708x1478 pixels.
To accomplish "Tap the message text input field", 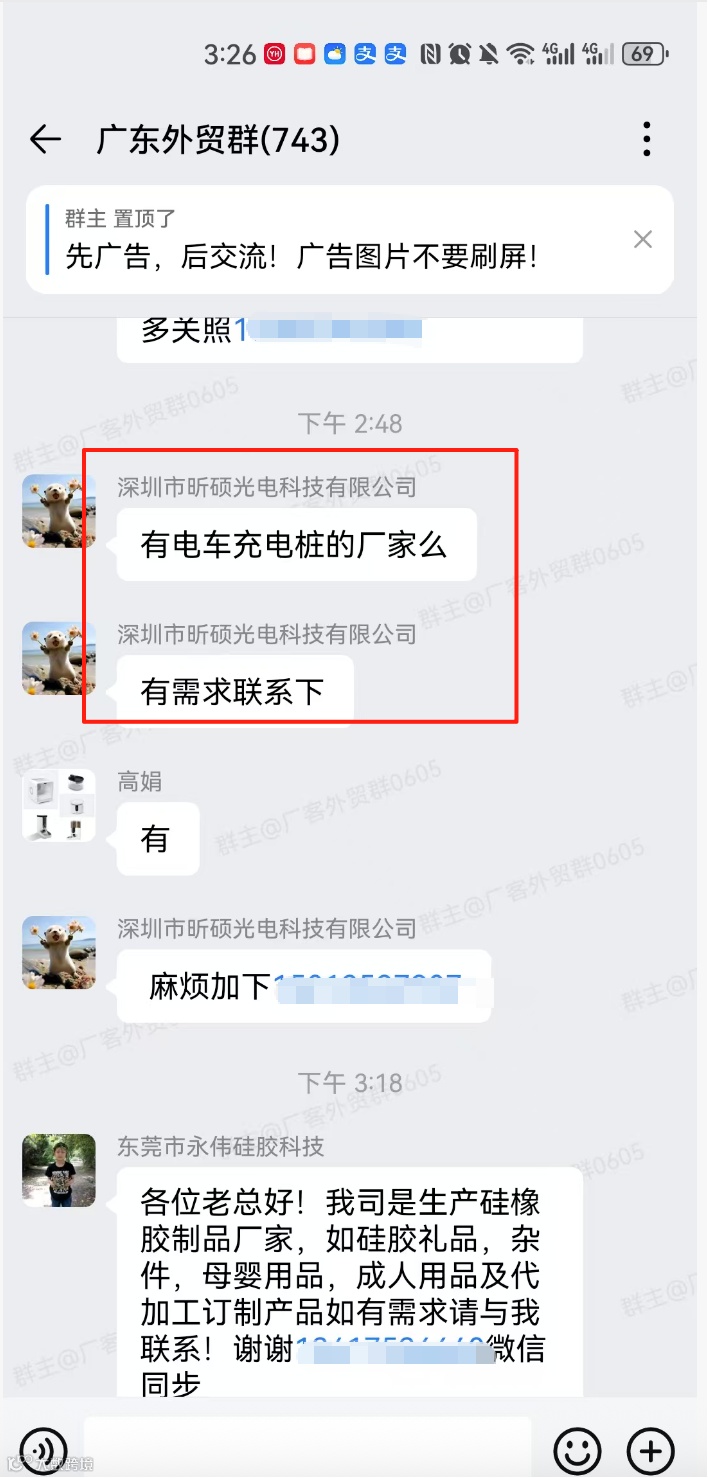I will (307, 1447).
